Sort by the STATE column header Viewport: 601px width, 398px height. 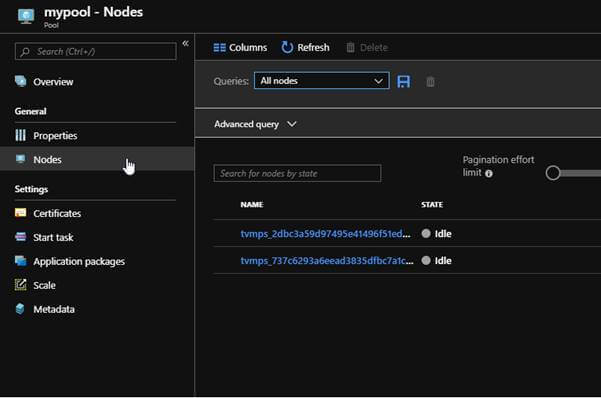coord(432,205)
